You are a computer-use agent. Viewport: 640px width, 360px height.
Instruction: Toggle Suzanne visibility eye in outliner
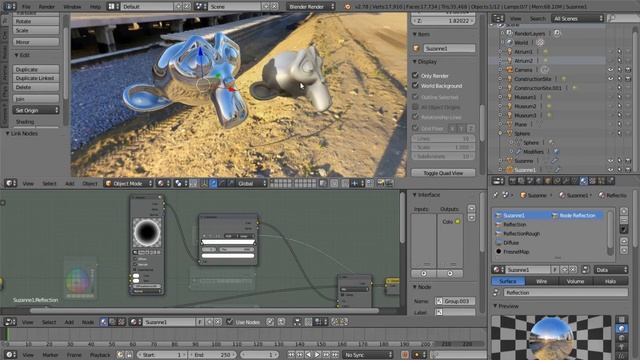tap(611, 161)
